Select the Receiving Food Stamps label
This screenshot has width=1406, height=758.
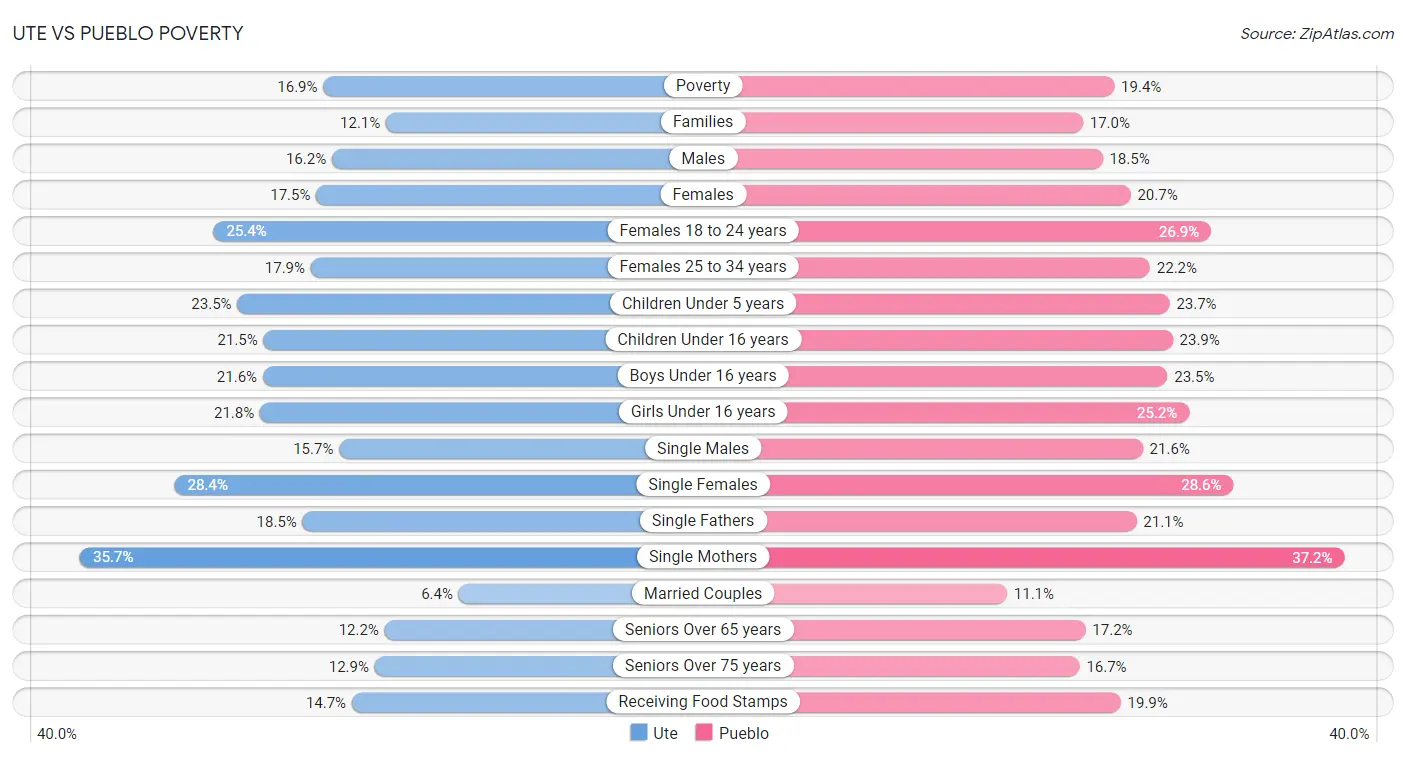(x=703, y=702)
